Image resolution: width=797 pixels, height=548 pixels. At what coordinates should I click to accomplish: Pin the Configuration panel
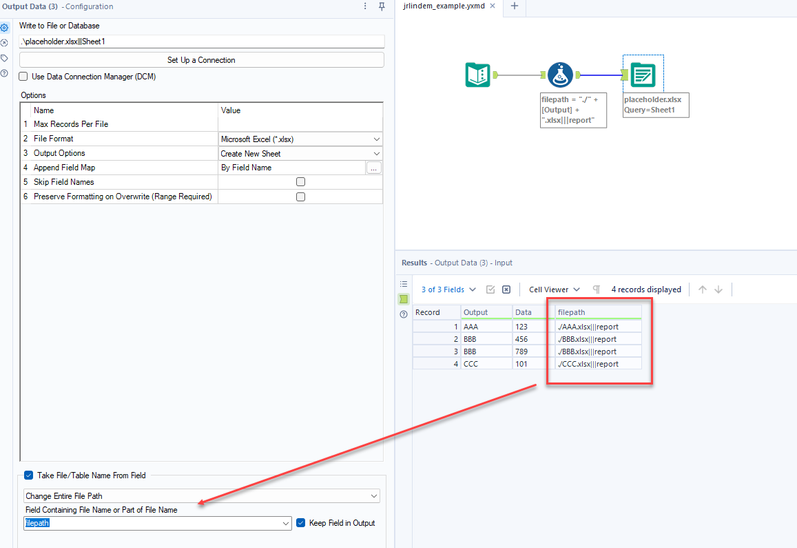(382, 6)
